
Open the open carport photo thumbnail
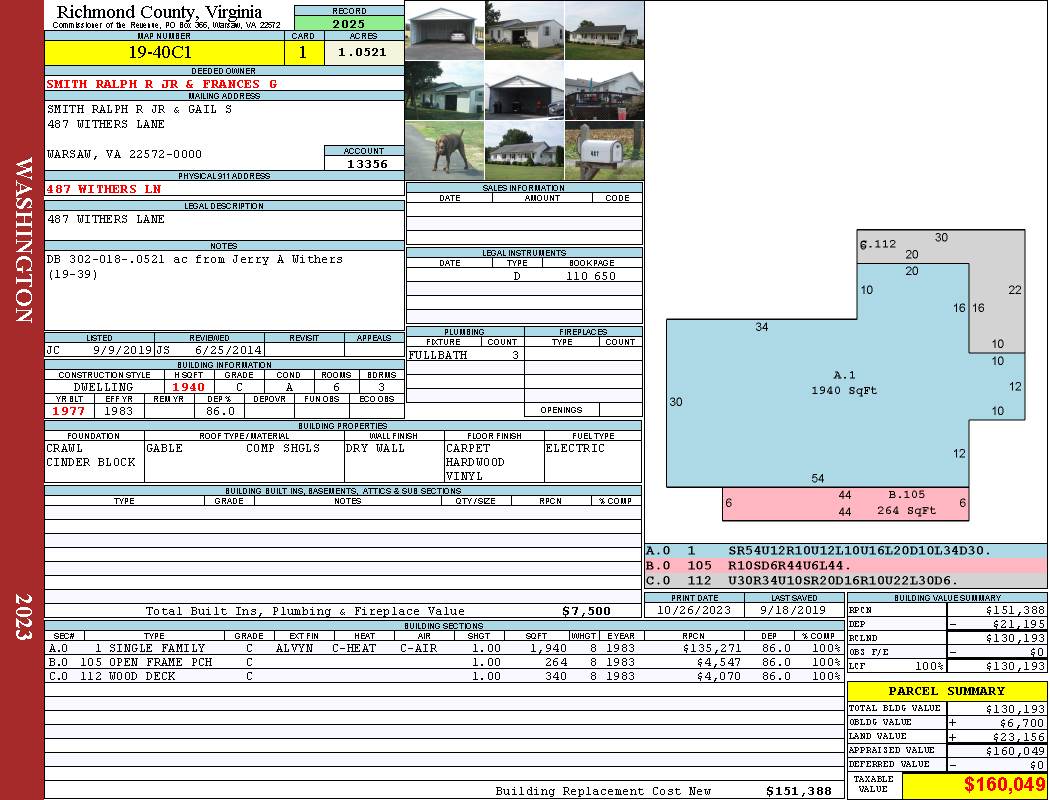(x=445, y=31)
